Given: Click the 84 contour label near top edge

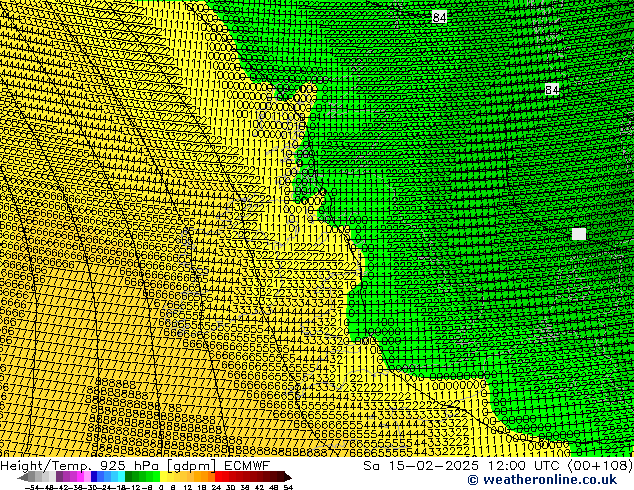Looking at the screenshot, I should pyautogui.click(x=440, y=17).
